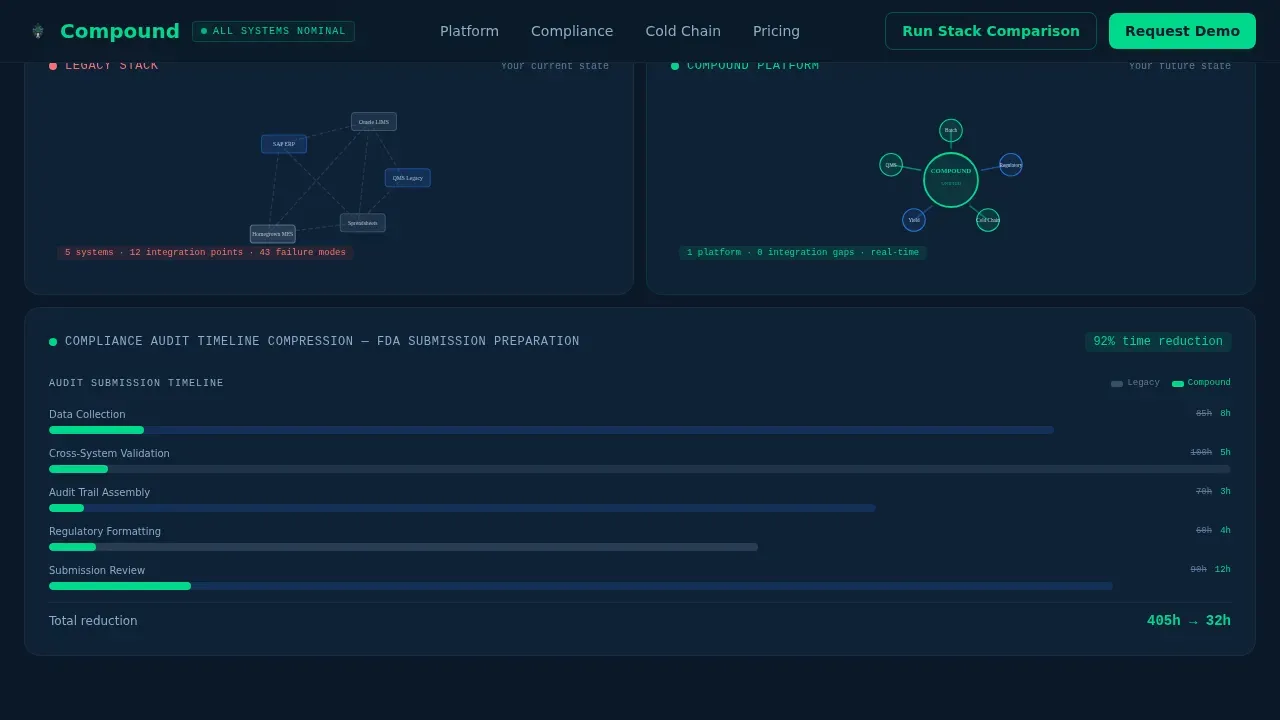Open the Compound brand name link
Image resolution: width=1280 pixels, height=720 pixels.
click(x=120, y=31)
